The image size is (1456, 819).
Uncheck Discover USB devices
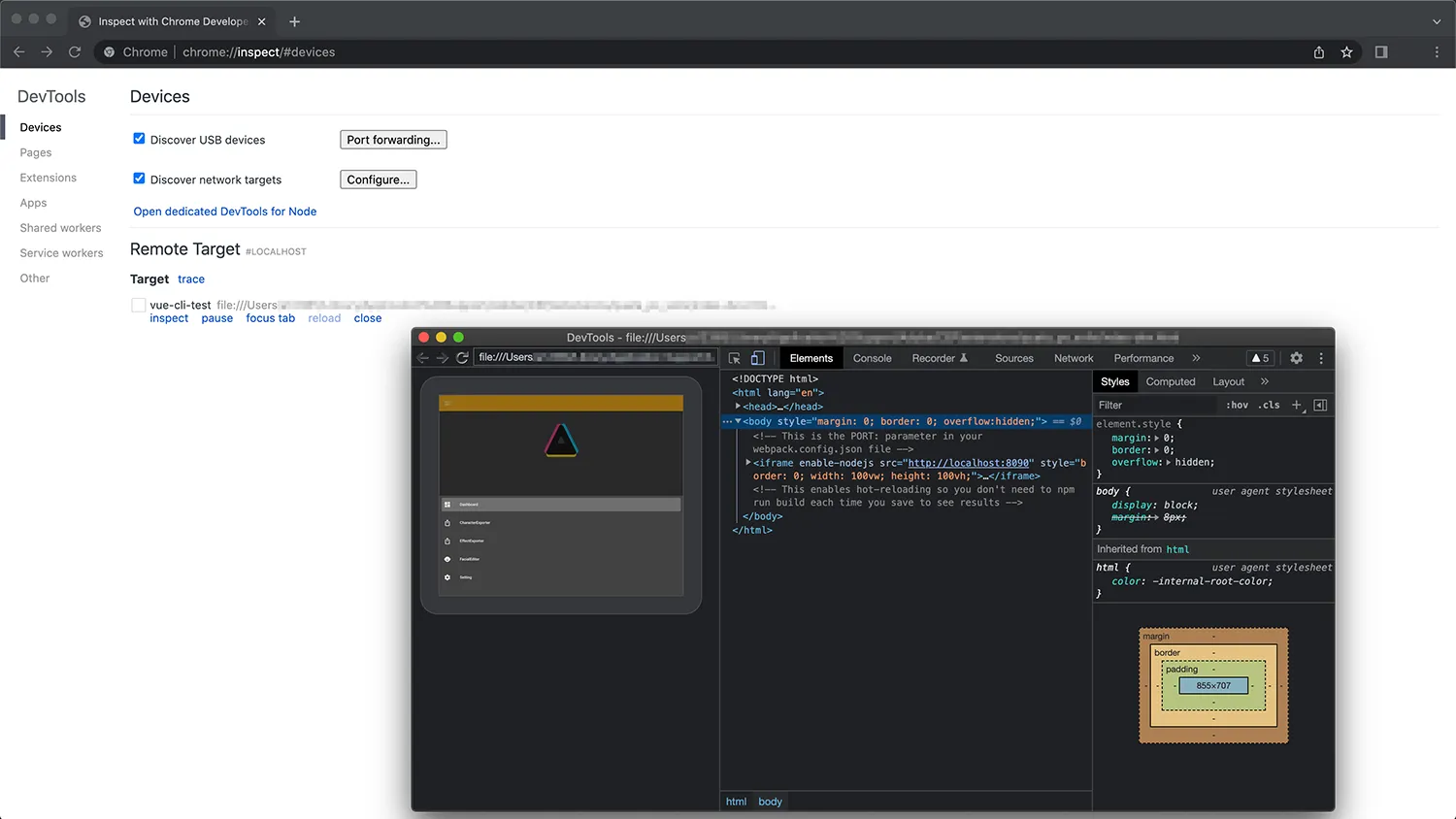coord(139,139)
